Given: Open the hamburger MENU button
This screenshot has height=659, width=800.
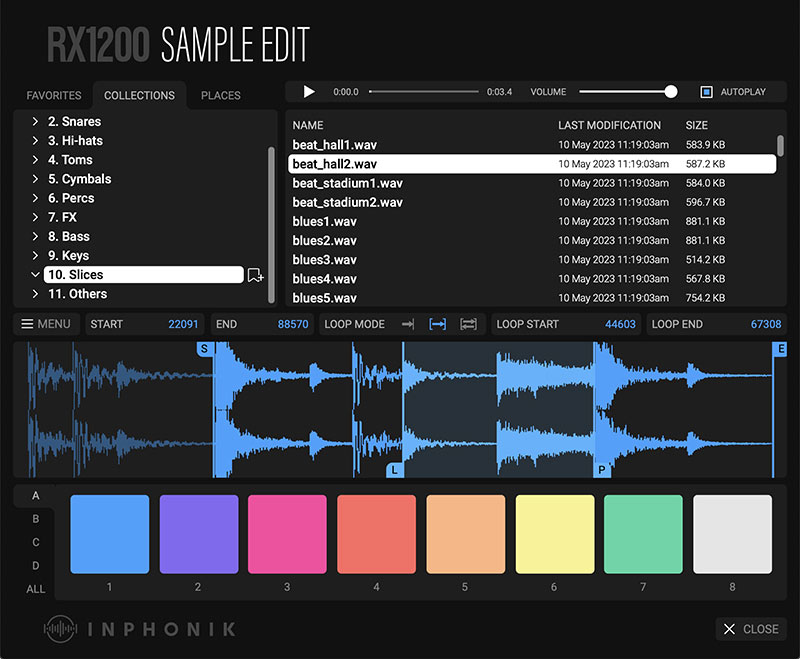Looking at the screenshot, I should [46, 324].
